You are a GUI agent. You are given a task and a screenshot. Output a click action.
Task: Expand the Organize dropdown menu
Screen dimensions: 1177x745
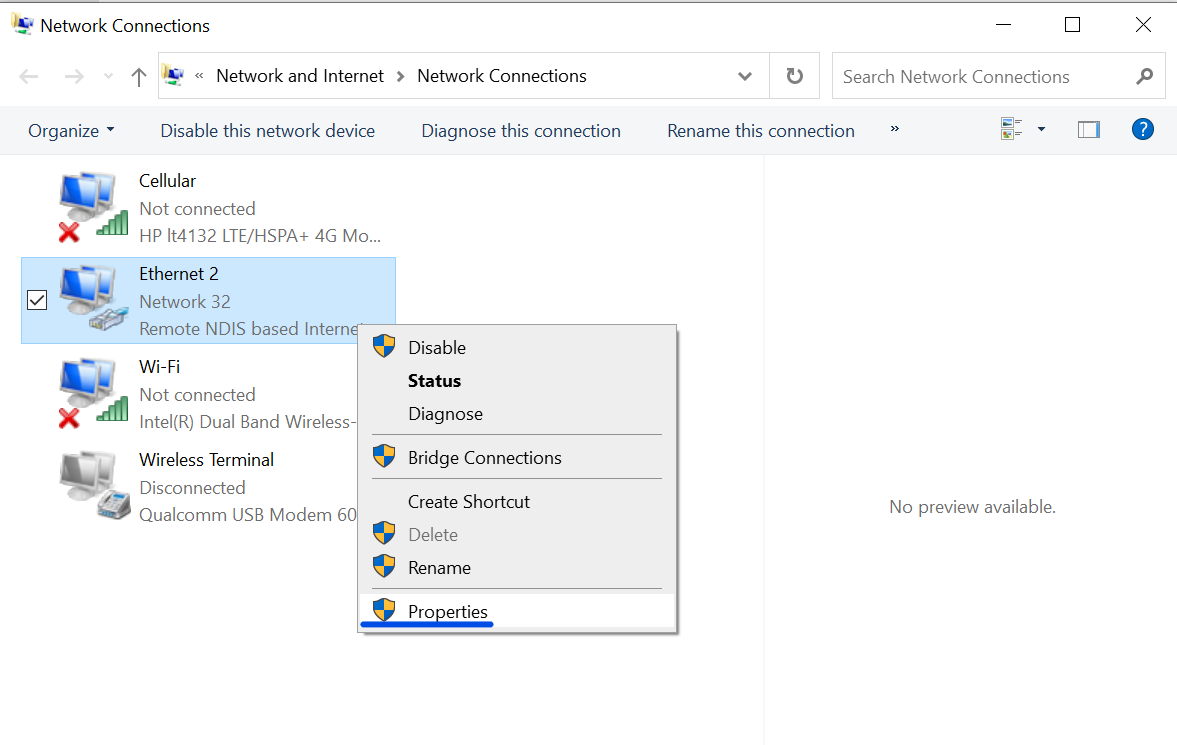[71, 131]
